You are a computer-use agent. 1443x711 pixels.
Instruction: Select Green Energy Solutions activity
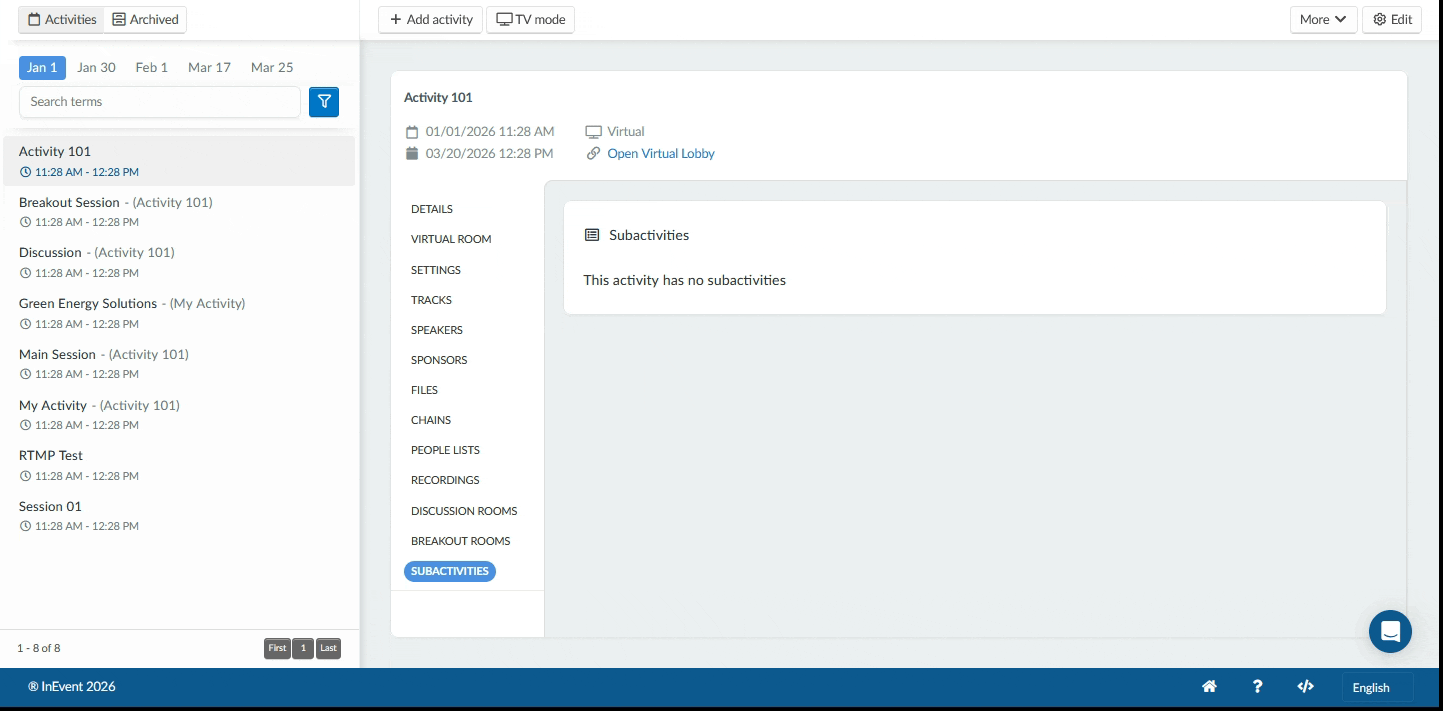tap(179, 313)
